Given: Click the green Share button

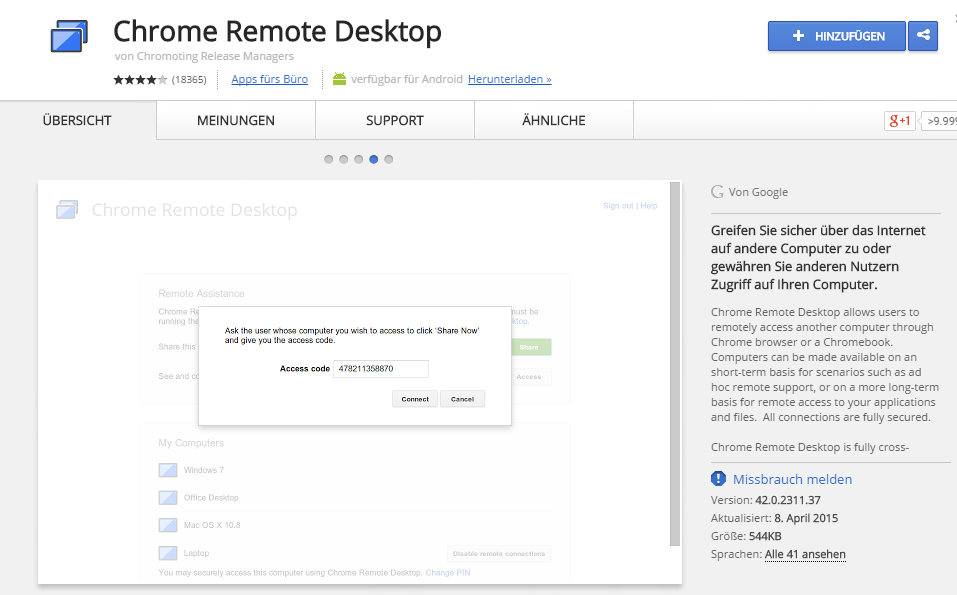Looking at the screenshot, I should click(x=529, y=347).
